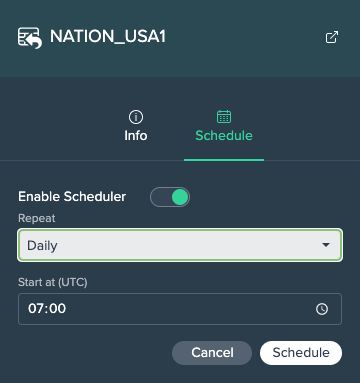This screenshot has height=383, width=360.
Task: Click the Info circle icon
Action: click(x=136, y=117)
